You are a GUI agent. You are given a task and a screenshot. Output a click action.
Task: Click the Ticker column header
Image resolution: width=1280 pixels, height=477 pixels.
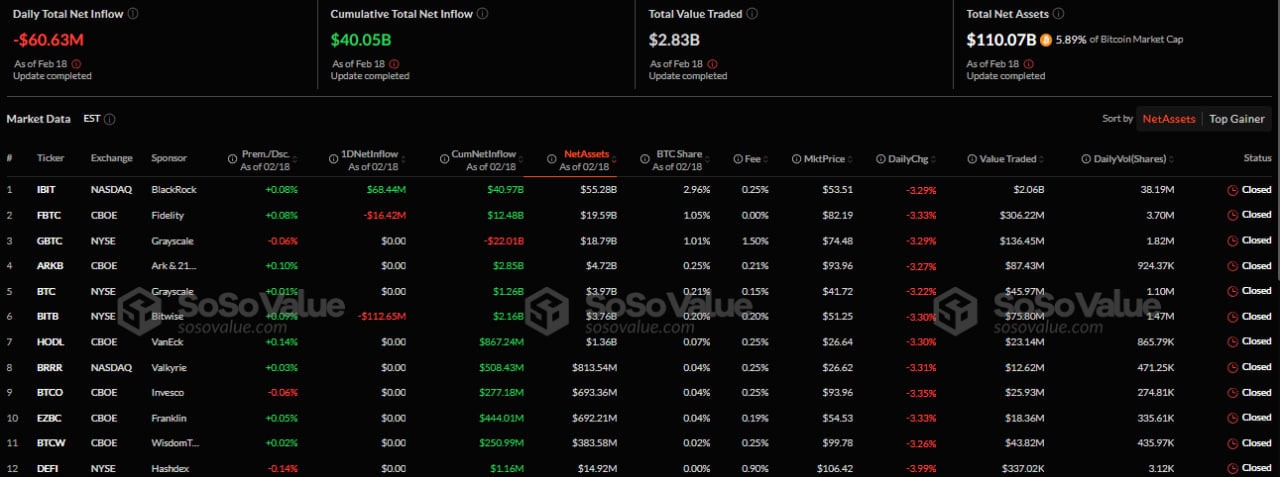point(50,158)
